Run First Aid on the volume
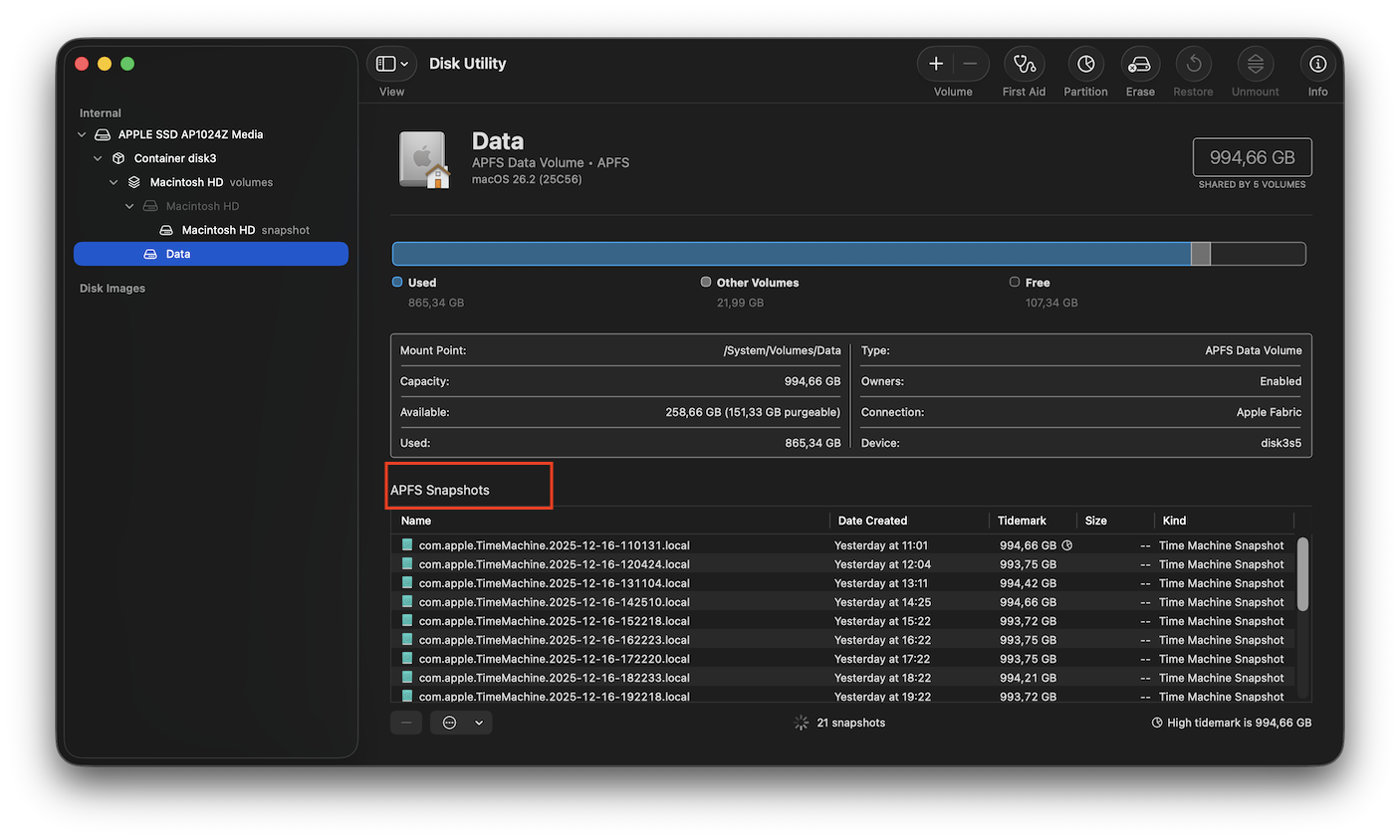The height and width of the screenshot is (840, 1400). (1024, 65)
